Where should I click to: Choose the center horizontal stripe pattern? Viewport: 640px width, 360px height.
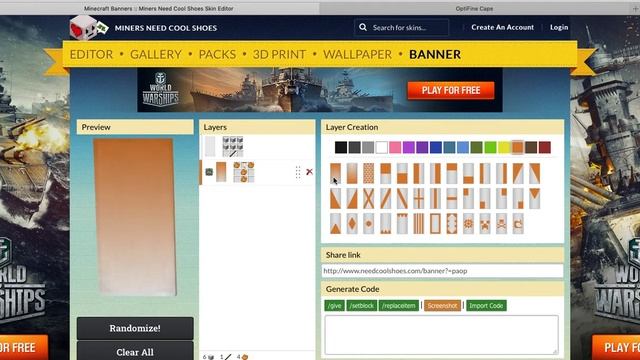point(452,199)
